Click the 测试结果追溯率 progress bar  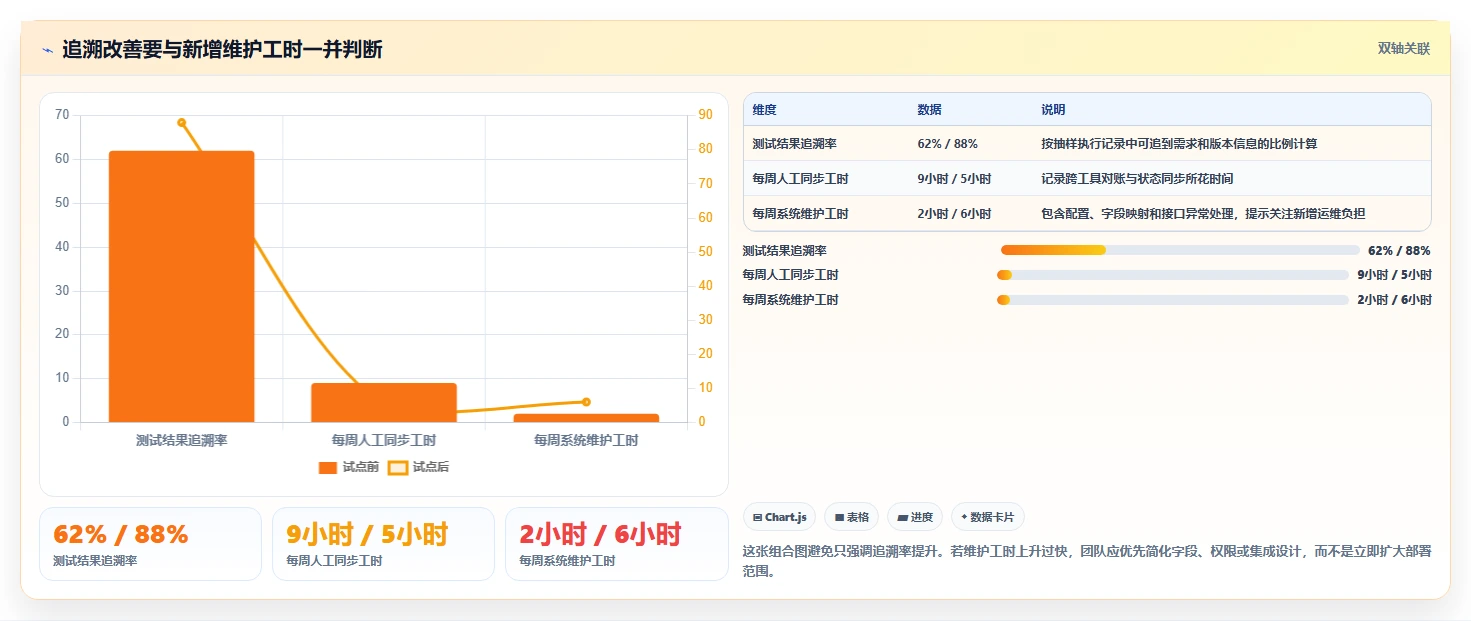coord(1180,250)
